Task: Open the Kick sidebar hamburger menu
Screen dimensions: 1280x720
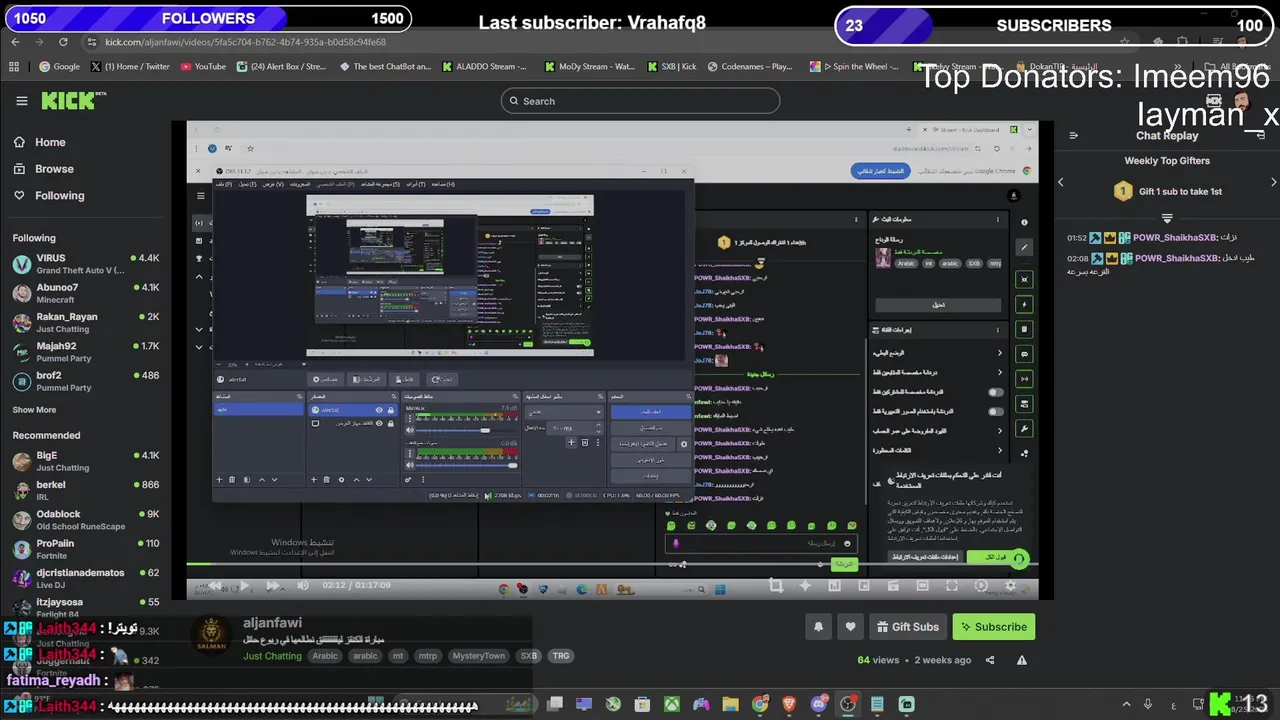Action: (21, 101)
